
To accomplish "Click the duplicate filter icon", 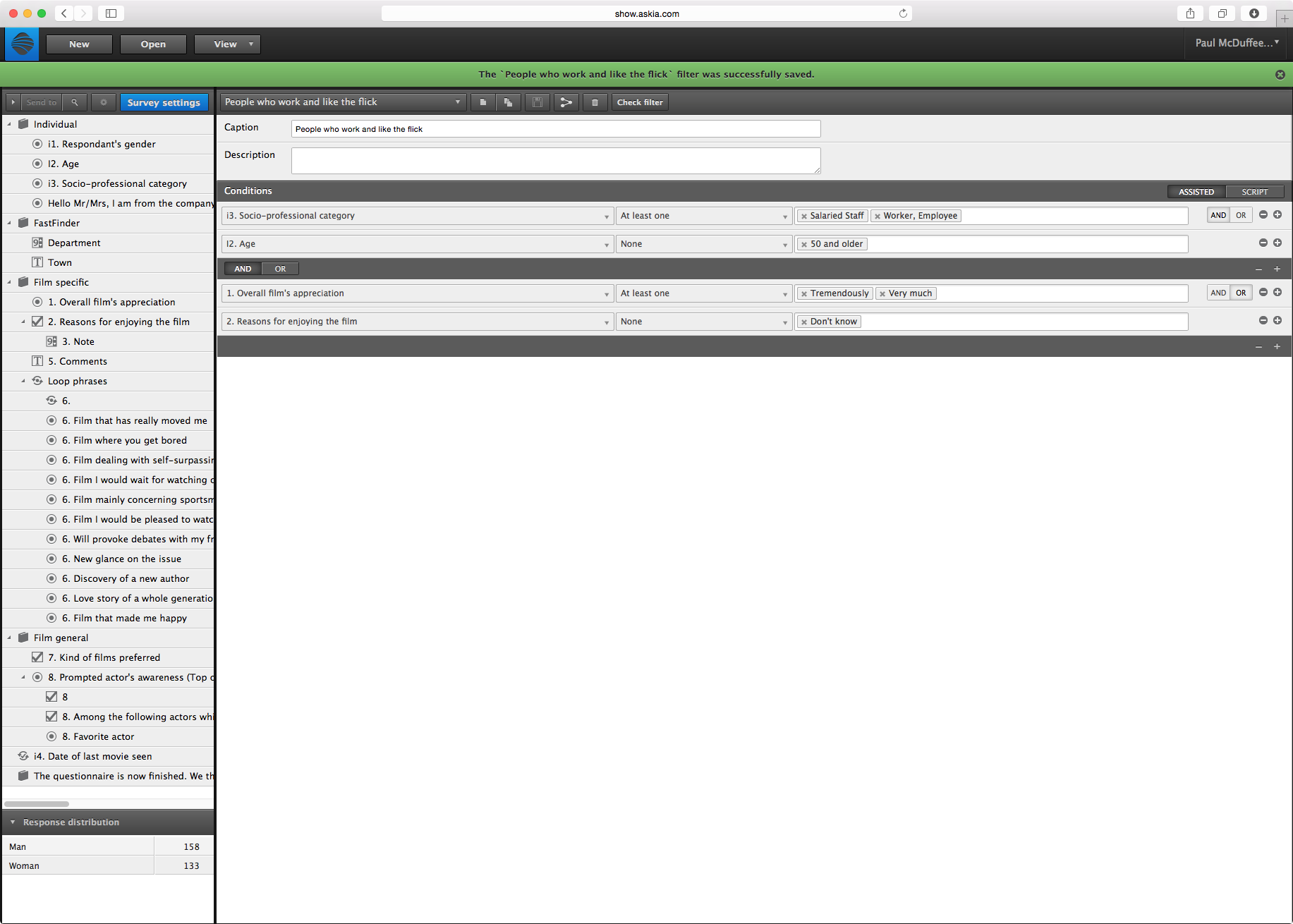I will coord(508,102).
